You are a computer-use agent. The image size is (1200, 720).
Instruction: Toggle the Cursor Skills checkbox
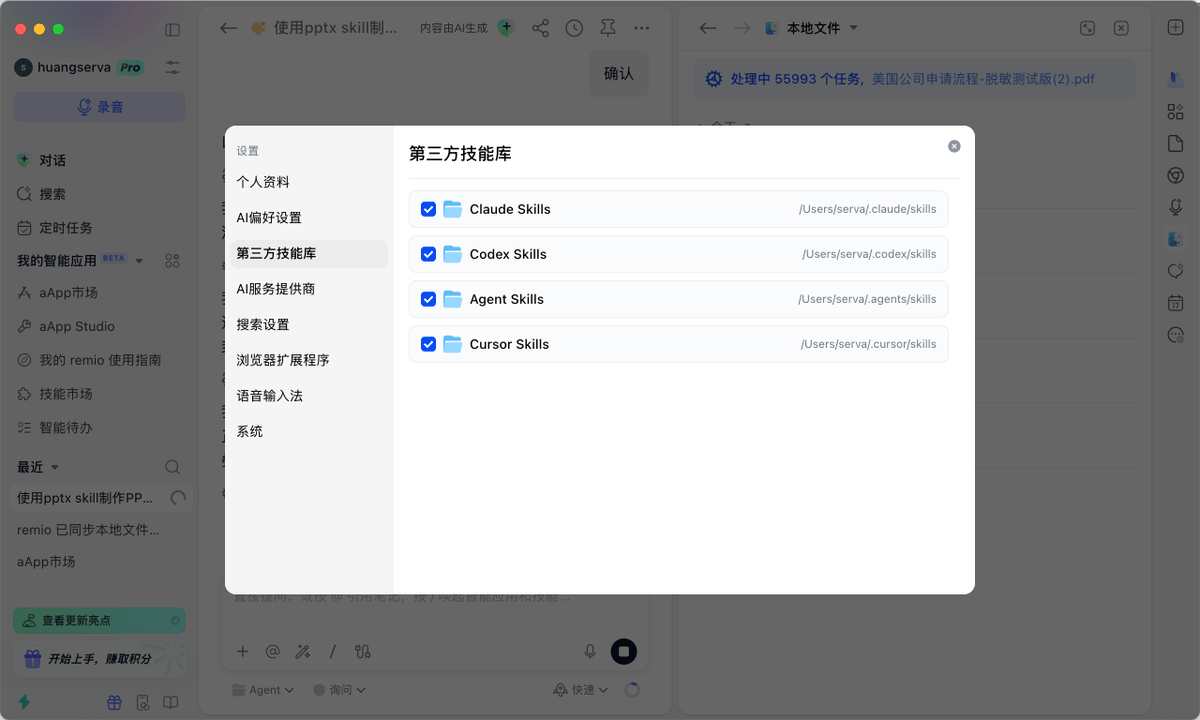tap(428, 344)
